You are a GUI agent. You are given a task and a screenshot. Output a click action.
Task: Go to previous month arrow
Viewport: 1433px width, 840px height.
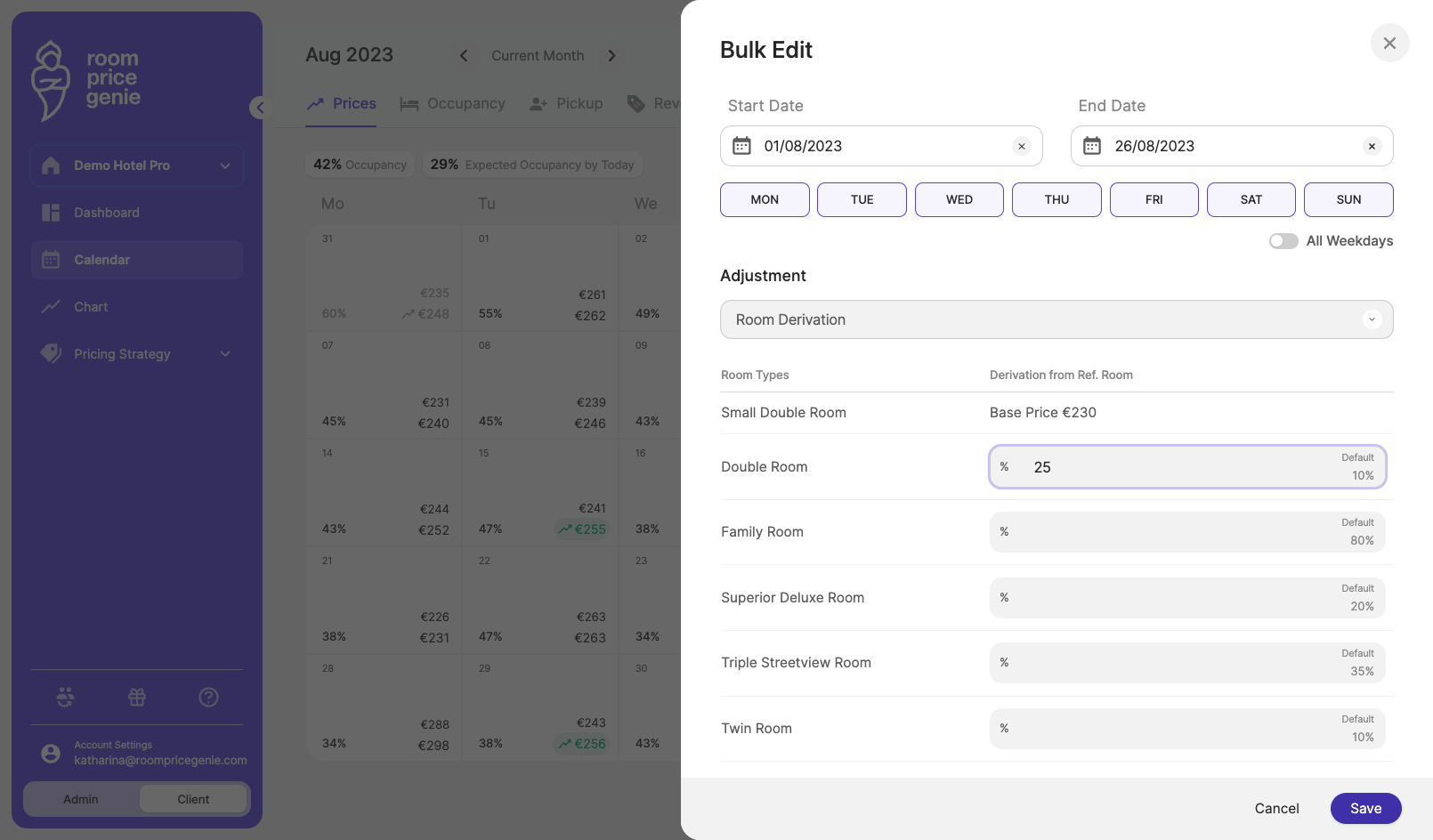click(x=464, y=55)
